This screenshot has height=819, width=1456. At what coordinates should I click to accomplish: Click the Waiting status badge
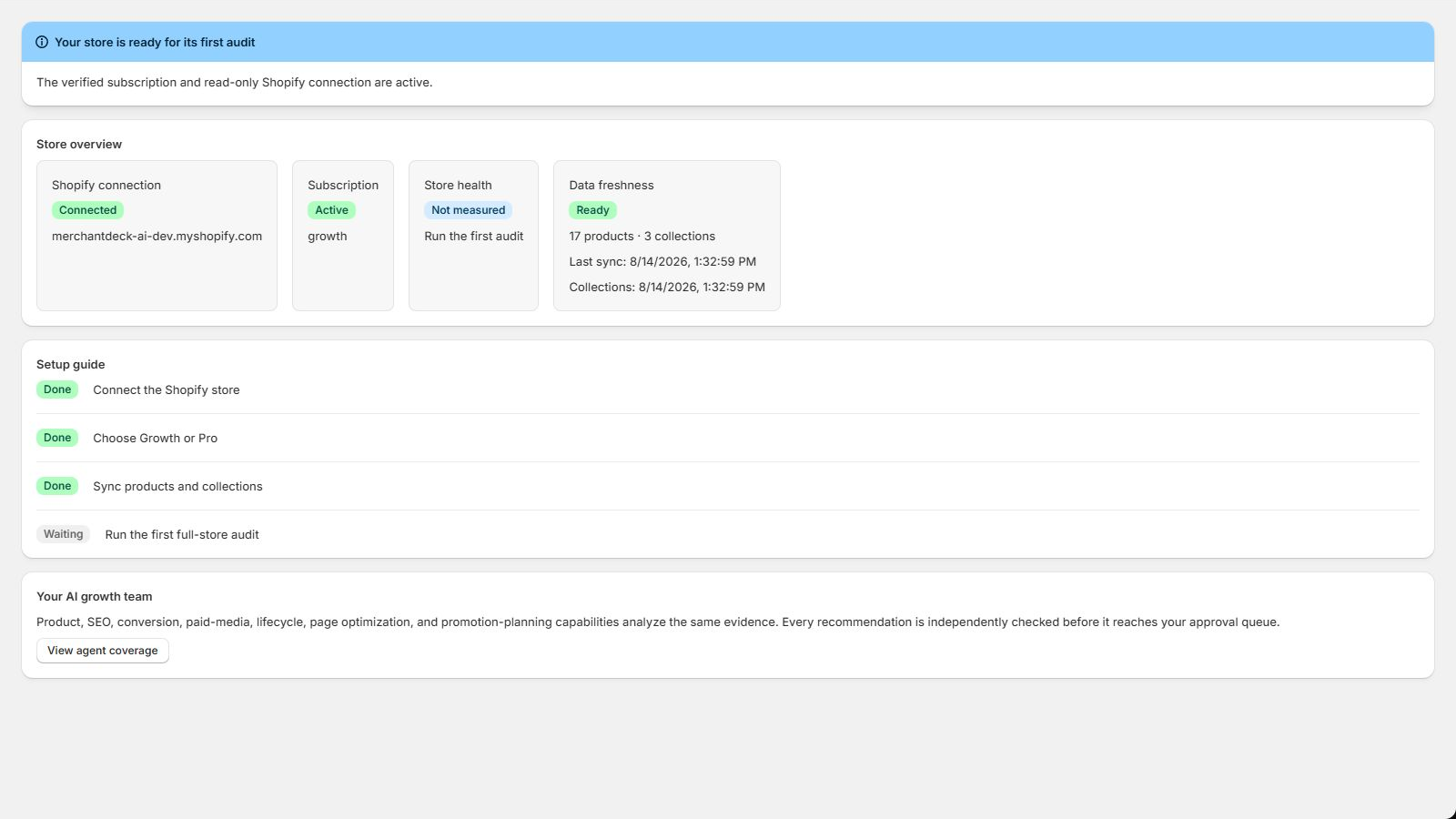(x=64, y=534)
